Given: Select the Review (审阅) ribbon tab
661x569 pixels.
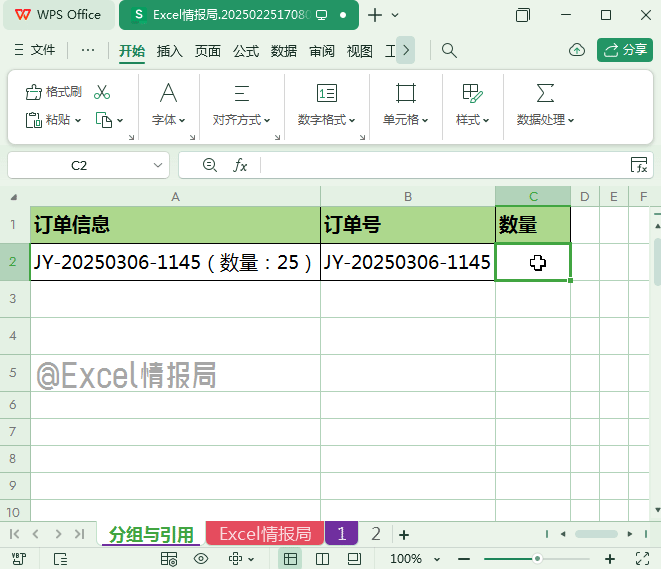Looking at the screenshot, I should tap(322, 51).
